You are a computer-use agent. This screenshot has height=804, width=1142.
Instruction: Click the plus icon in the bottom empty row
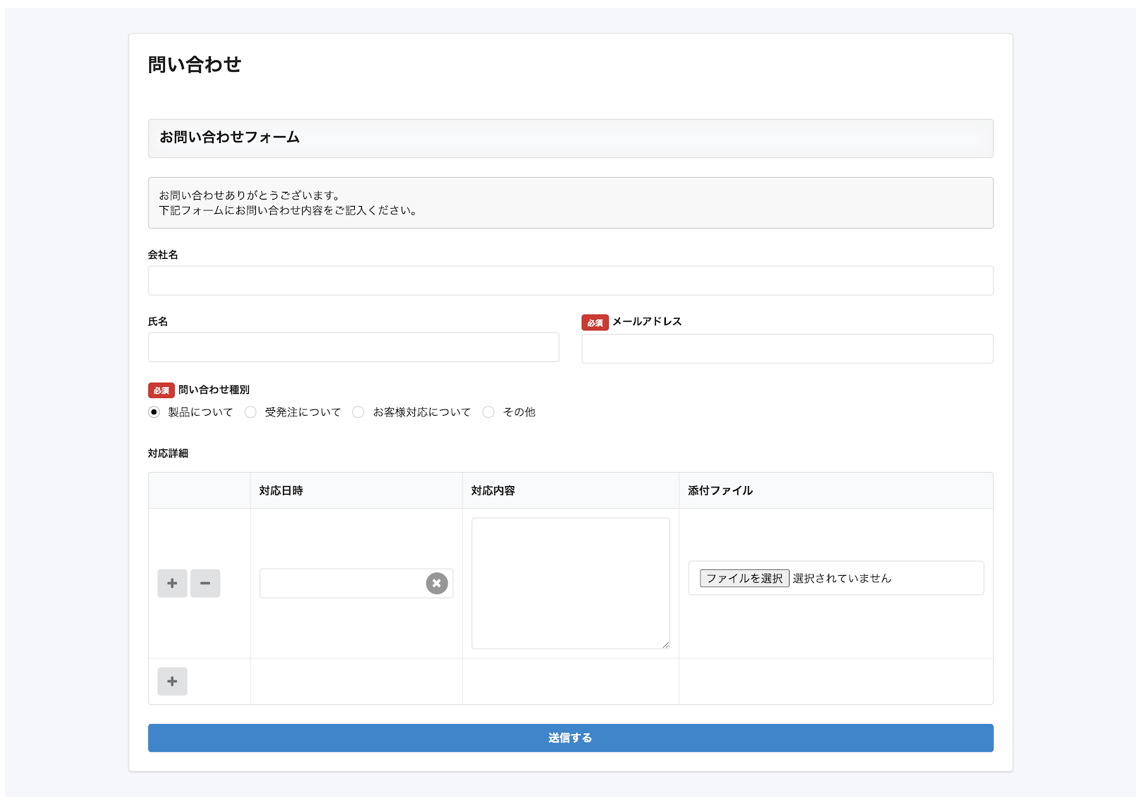pyautogui.click(x=172, y=681)
